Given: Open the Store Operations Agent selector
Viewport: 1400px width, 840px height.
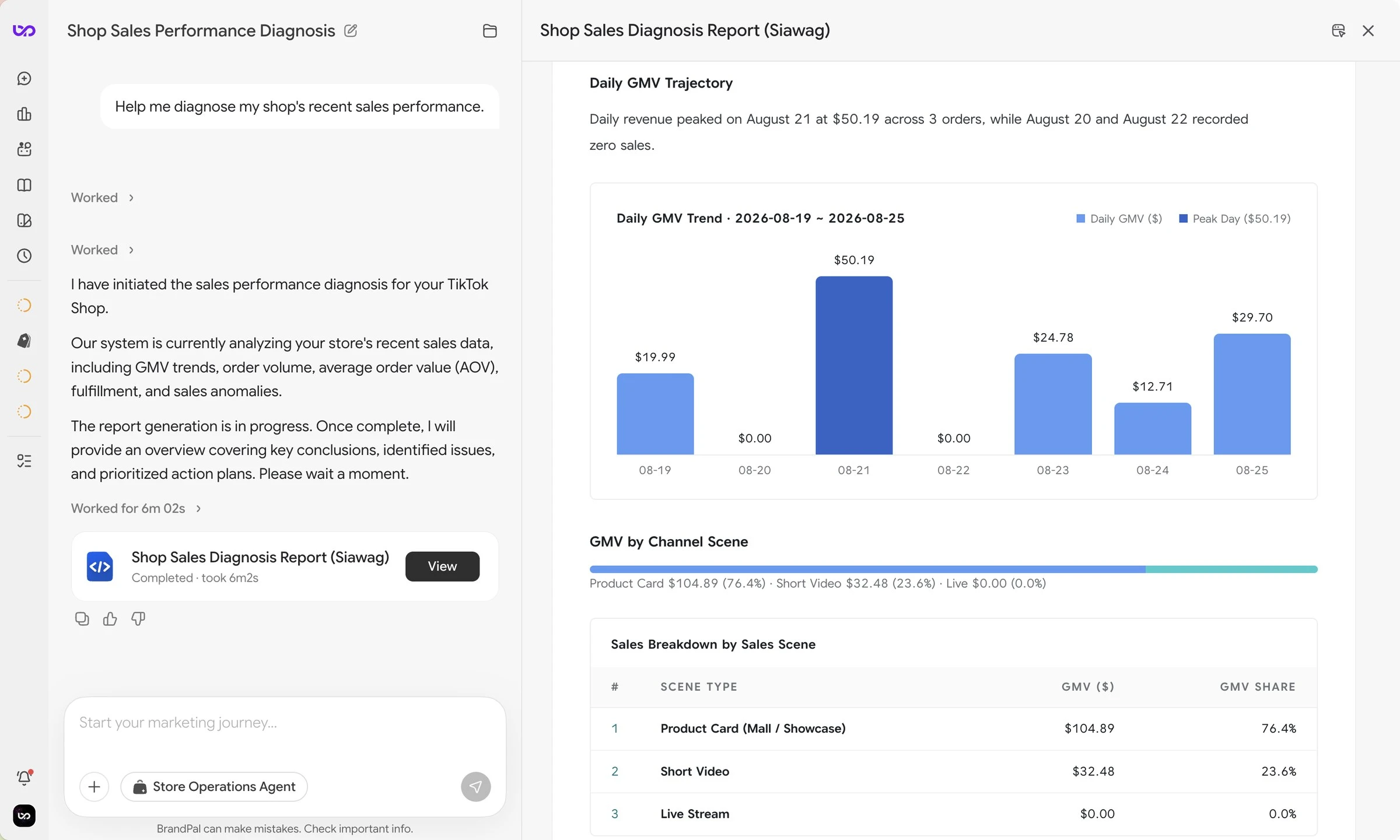Looking at the screenshot, I should point(214,787).
